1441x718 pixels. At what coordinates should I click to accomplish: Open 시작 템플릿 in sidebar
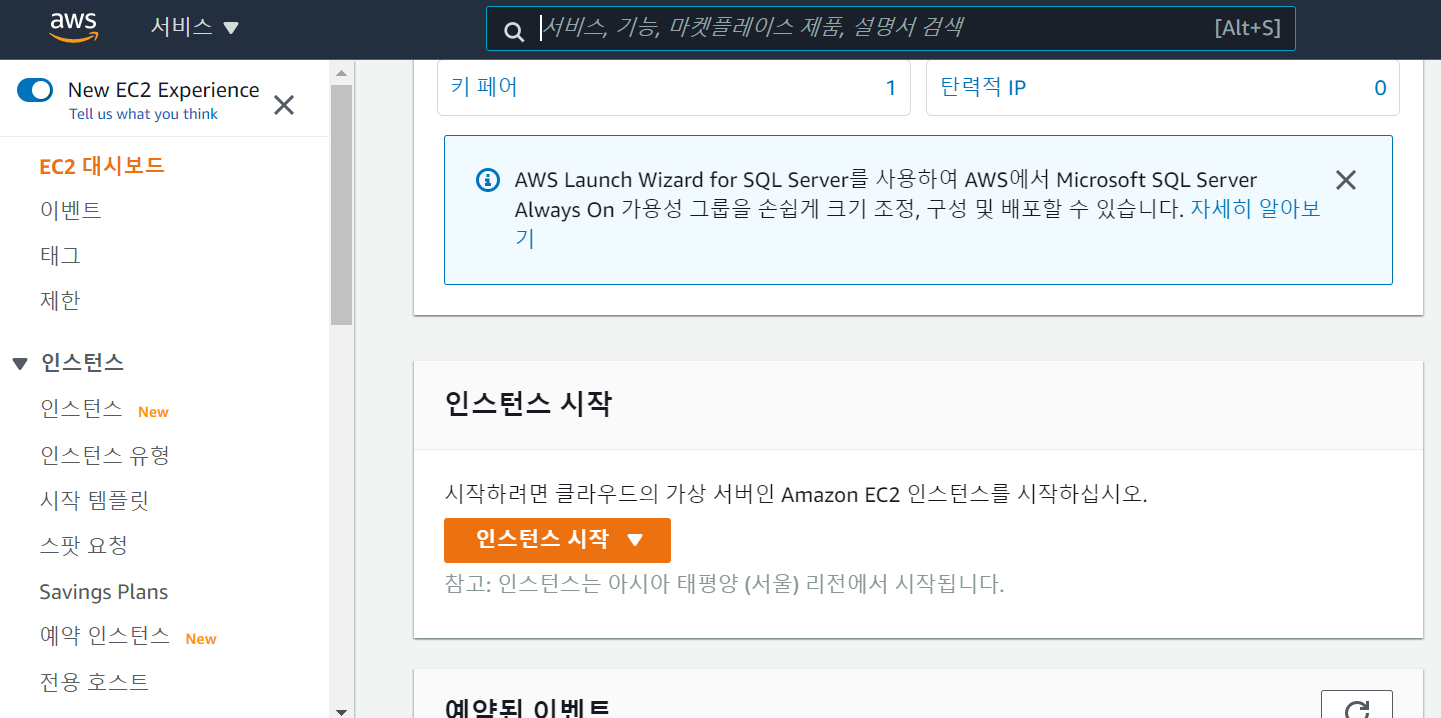(x=94, y=501)
